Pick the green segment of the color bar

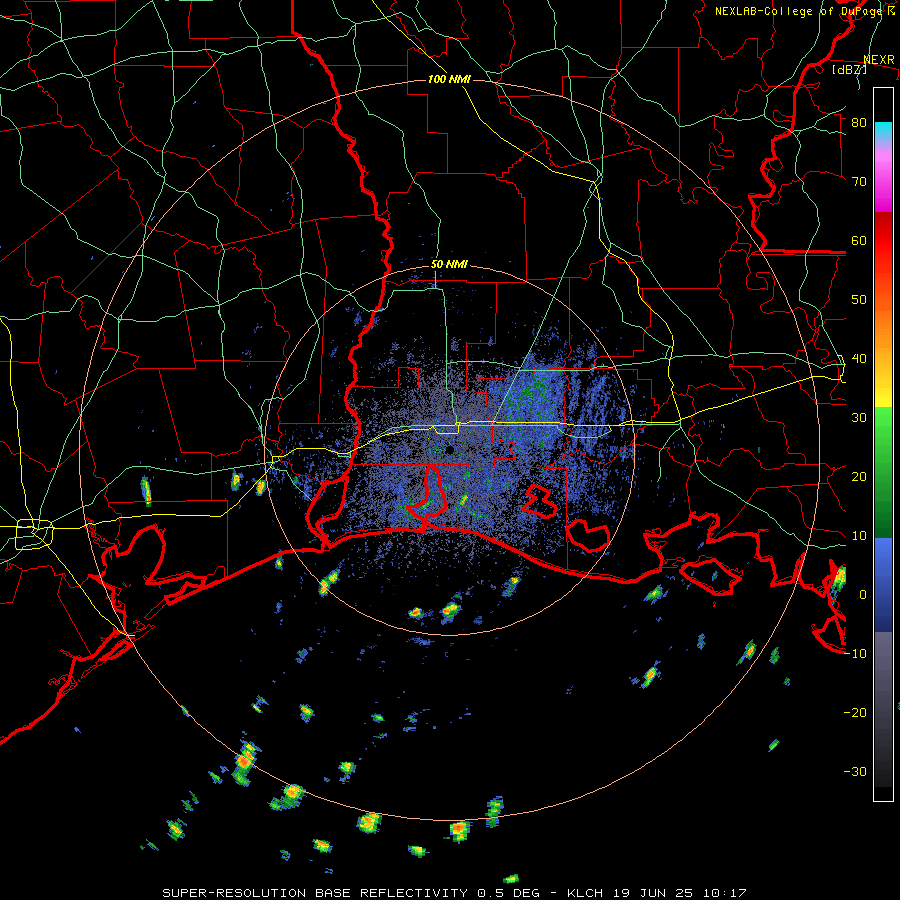click(883, 472)
